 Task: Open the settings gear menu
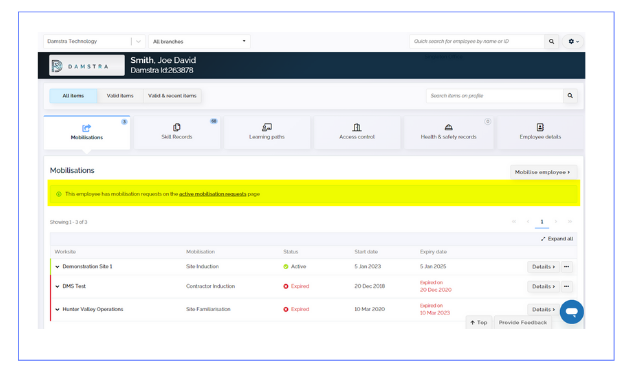coord(573,42)
